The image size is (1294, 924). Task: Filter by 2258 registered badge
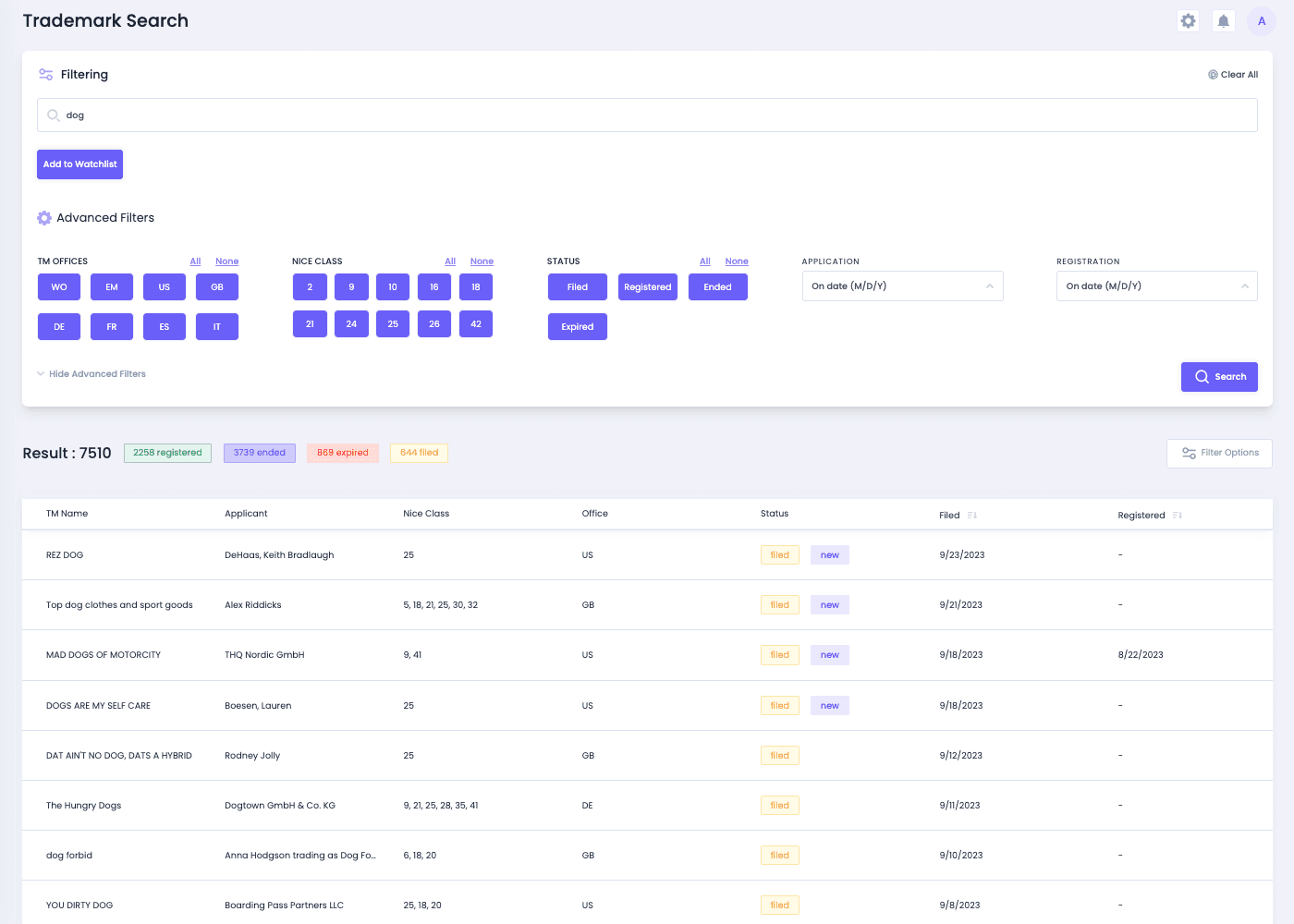167,453
